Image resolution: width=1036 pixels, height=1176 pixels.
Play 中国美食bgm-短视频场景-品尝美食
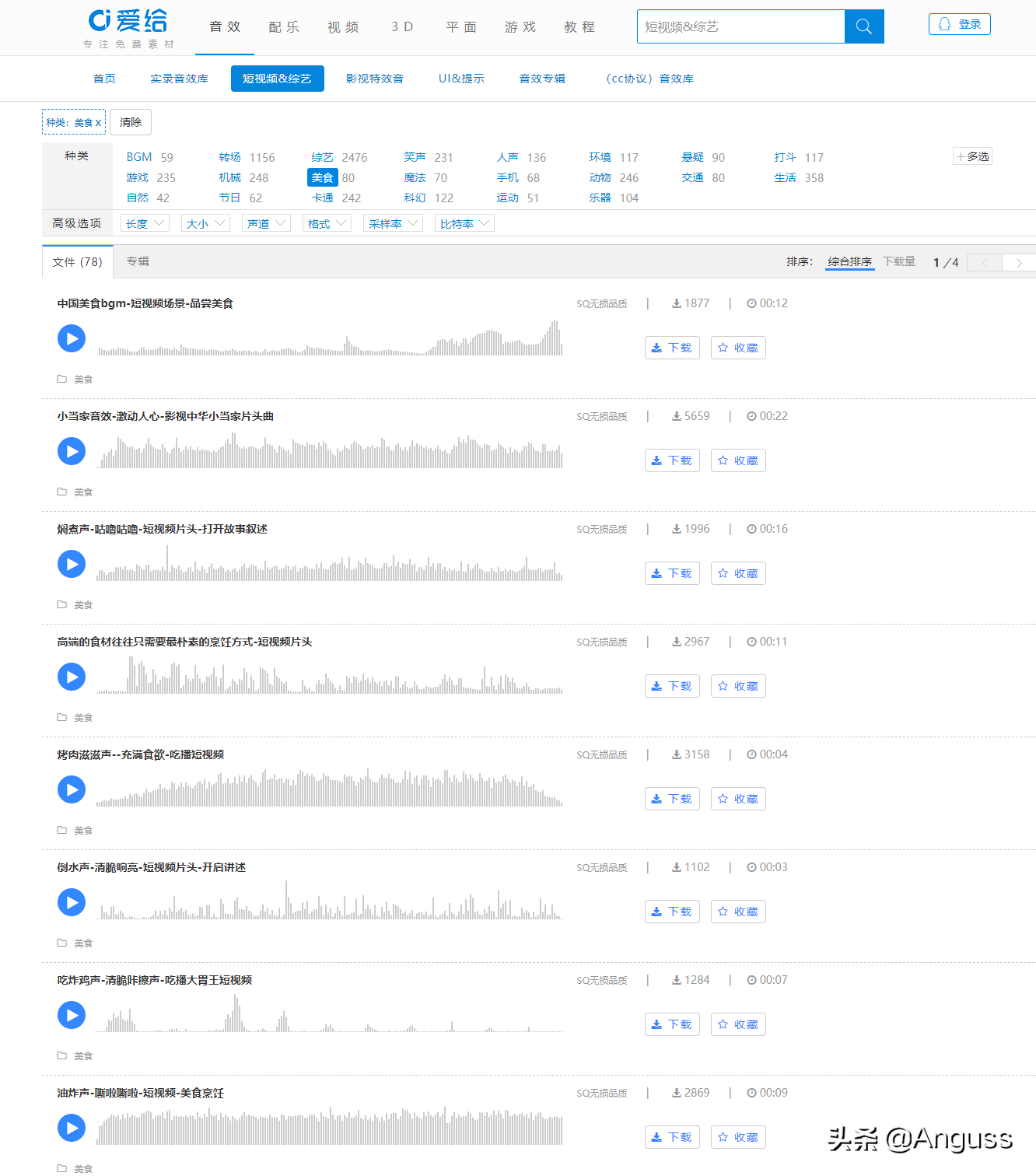click(72, 338)
